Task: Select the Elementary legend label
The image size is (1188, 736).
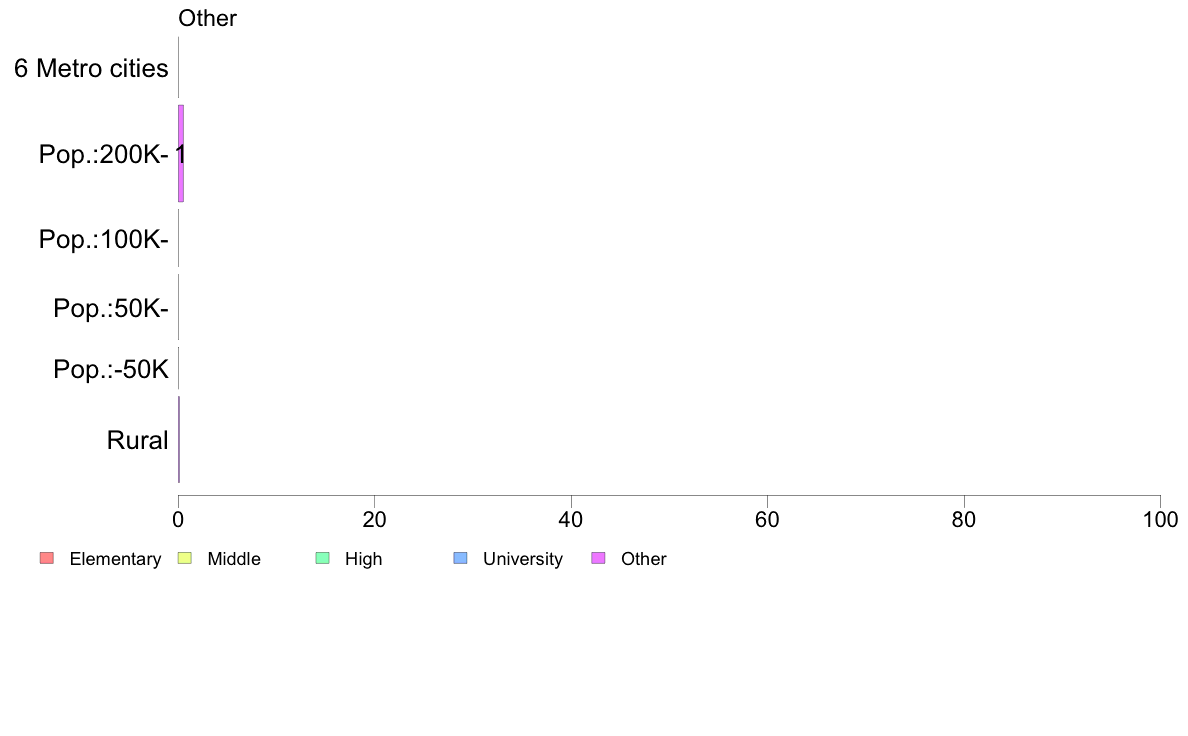Action: click(115, 559)
